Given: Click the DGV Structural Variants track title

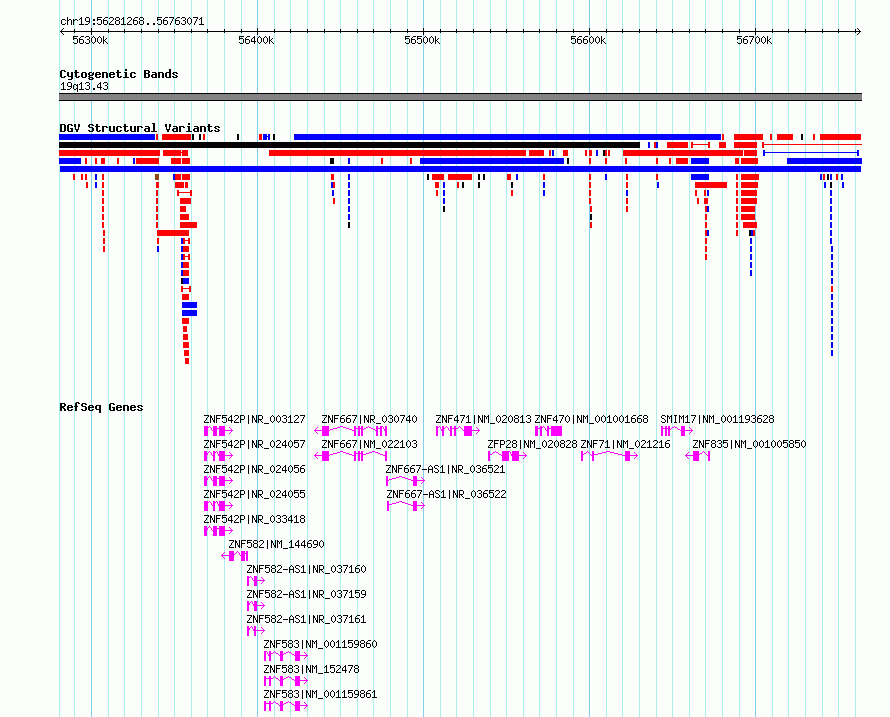Looking at the screenshot, I should pos(140,128).
